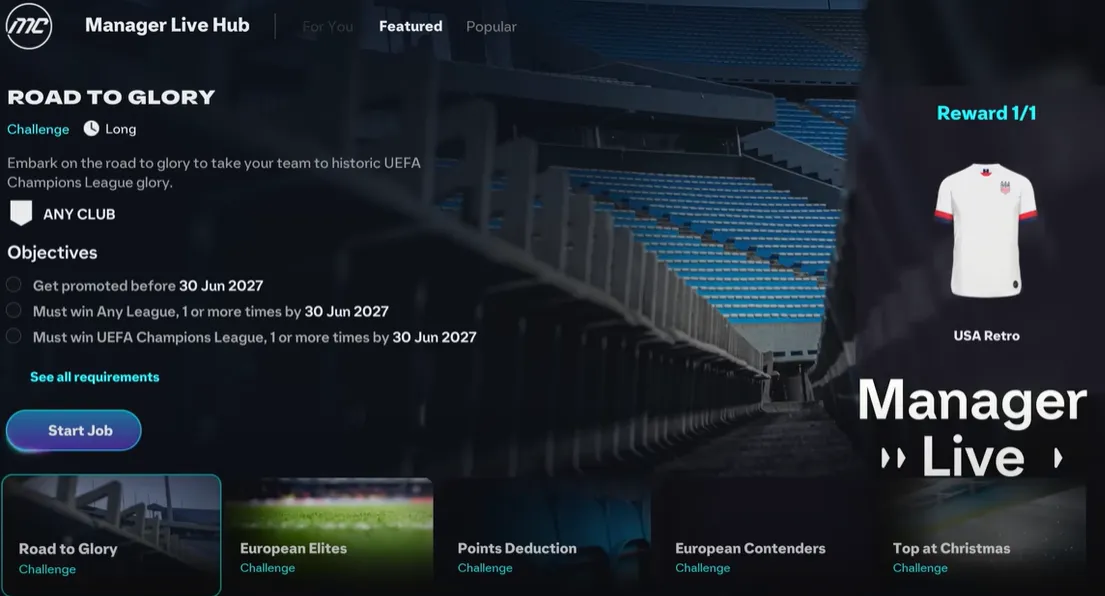Click the USA Retro shirt reward
The height and width of the screenshot is (596, 1105).
tap(985, 230)
